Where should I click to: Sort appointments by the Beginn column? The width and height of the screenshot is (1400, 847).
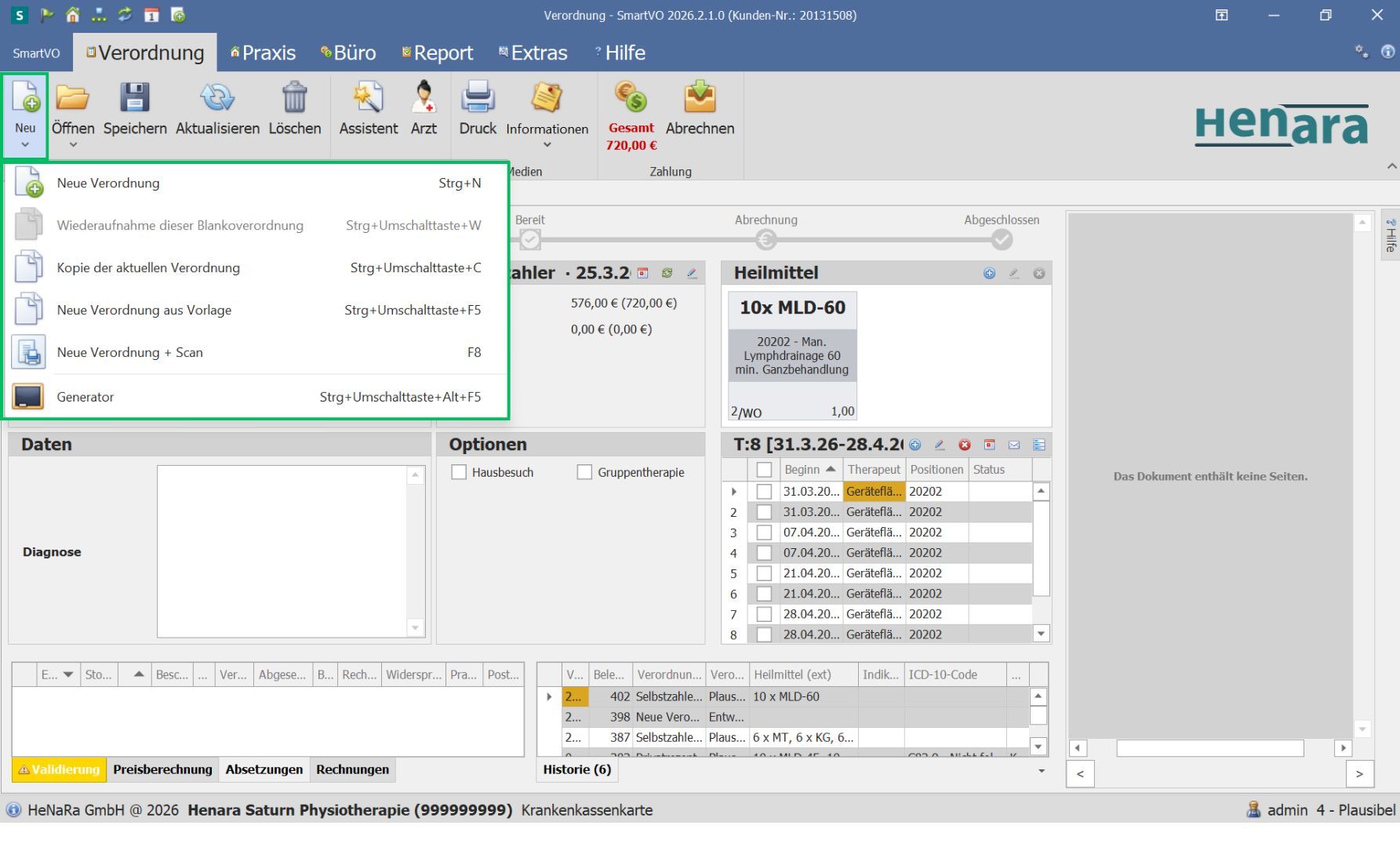click(x=810, y=470)
